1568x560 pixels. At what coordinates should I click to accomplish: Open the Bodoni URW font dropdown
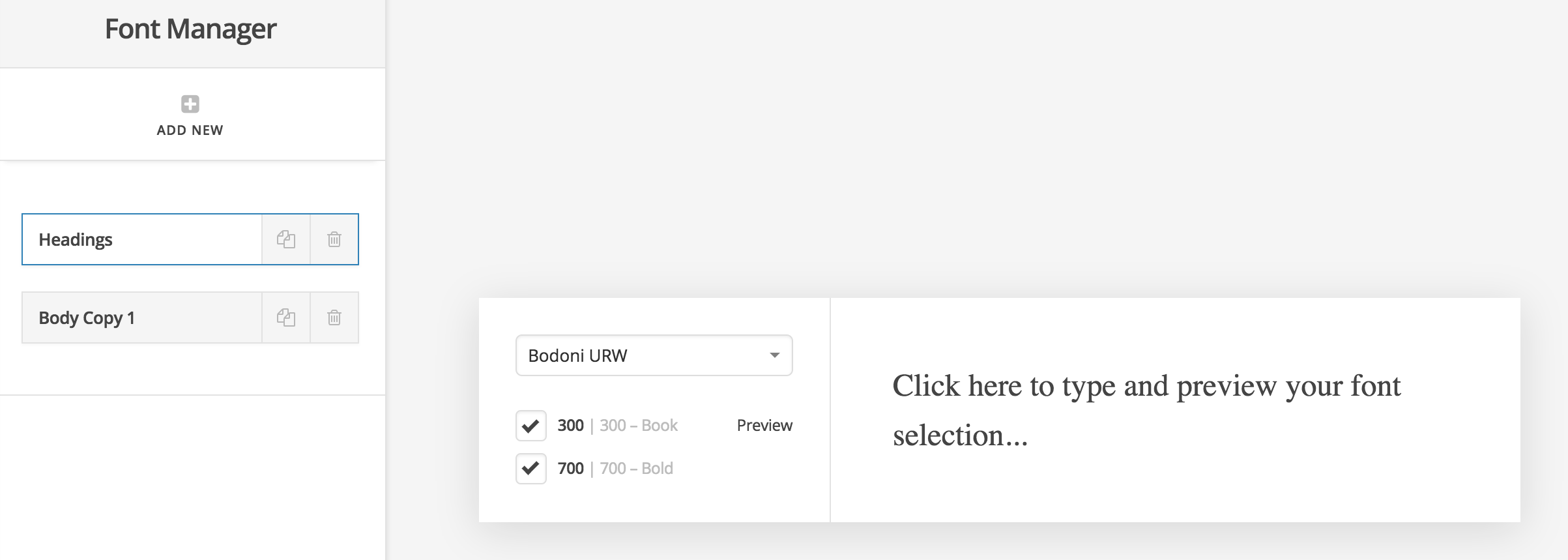654,355
